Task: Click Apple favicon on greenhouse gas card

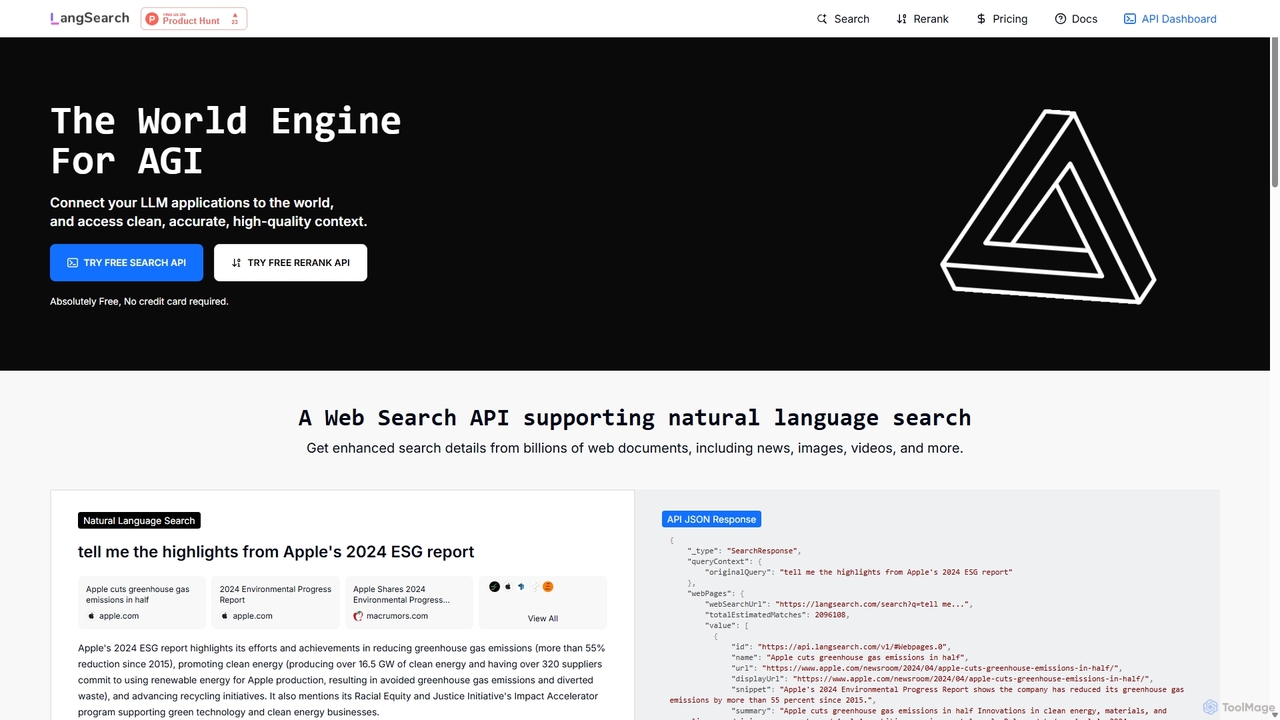Action: 91,616
